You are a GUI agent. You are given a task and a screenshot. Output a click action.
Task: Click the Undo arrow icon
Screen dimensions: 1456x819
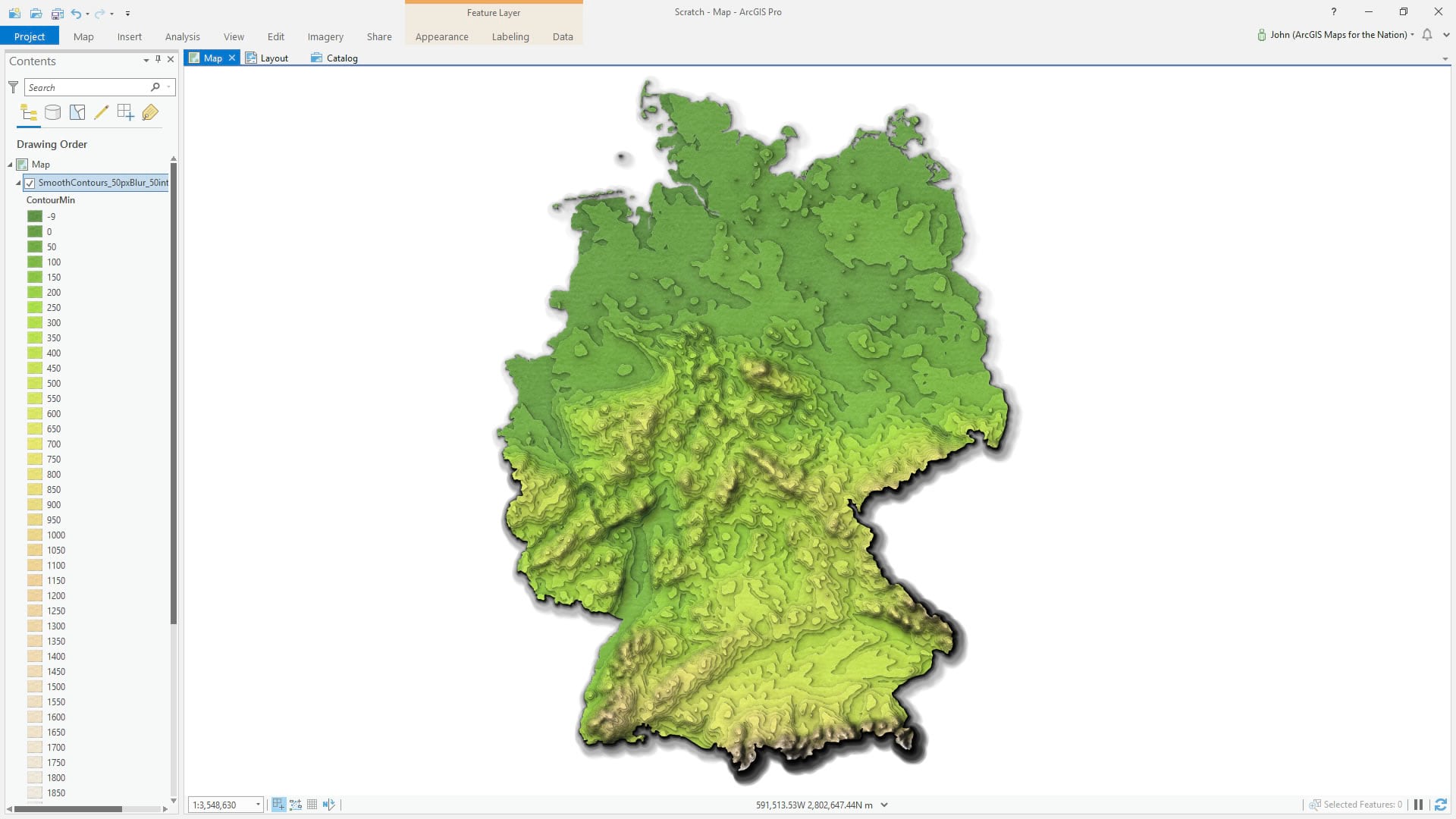click(x=76, y=13)
